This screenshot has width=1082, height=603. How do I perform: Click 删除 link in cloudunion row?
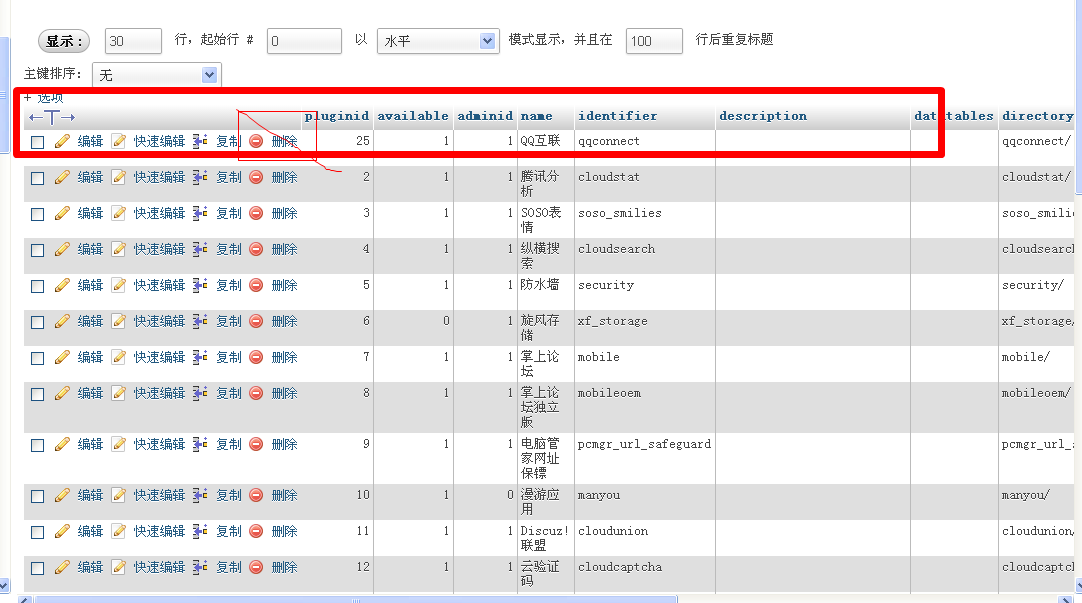(284, 531)
